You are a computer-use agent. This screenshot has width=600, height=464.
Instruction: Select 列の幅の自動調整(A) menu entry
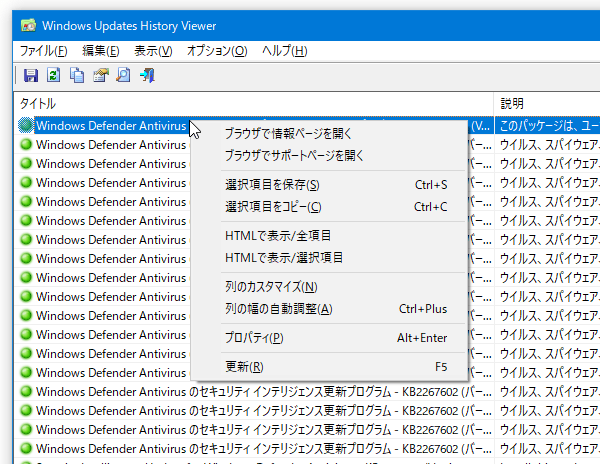coord(329,309)
